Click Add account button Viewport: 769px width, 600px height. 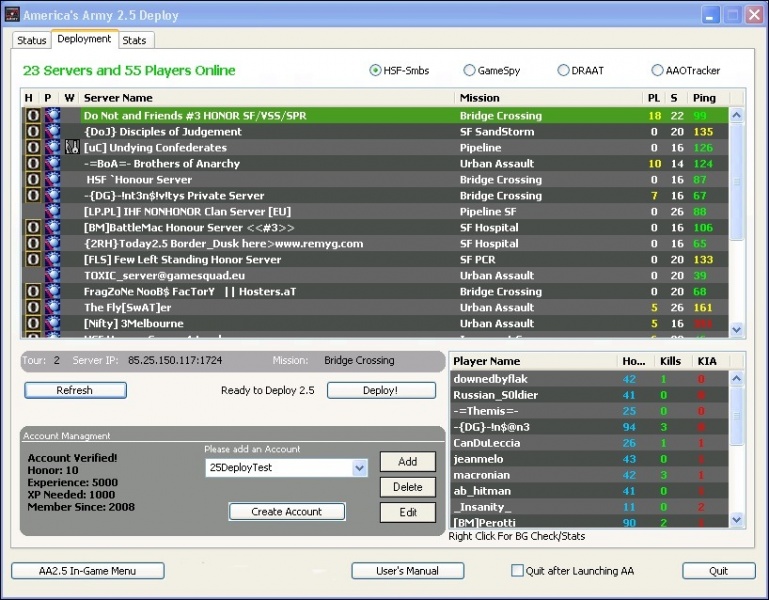coord(408,462)
